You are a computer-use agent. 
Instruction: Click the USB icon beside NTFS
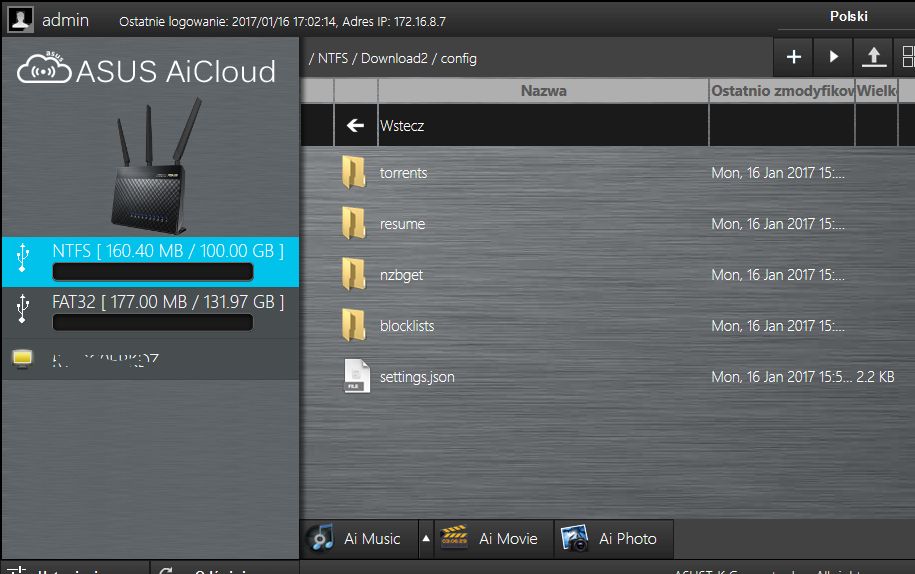23,257
